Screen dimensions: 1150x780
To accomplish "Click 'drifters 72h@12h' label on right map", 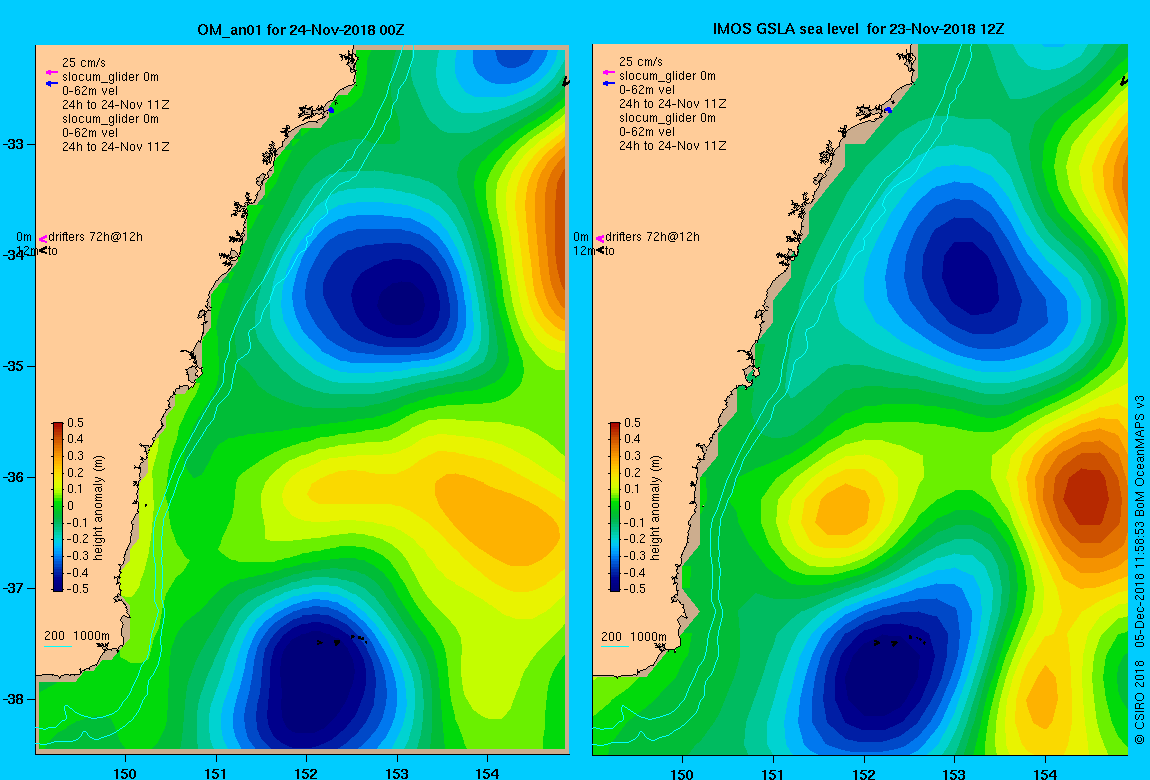I will coord(652,237).
